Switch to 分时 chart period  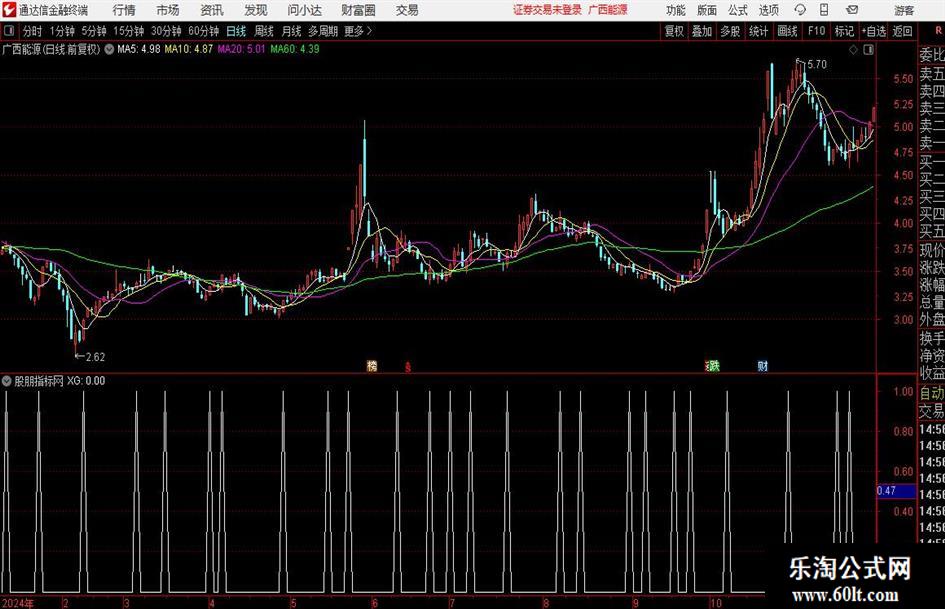[32, 31]
